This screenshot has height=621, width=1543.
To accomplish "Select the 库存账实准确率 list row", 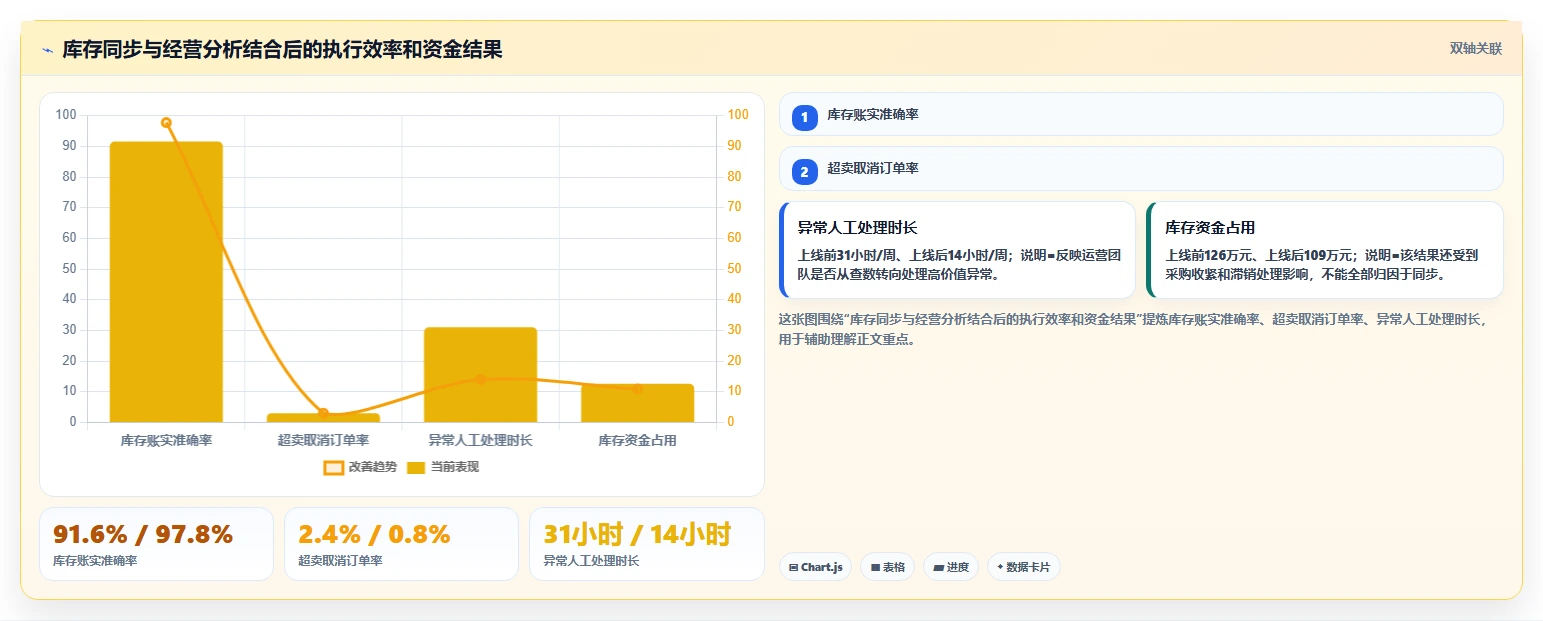I will pos(1141,114).
